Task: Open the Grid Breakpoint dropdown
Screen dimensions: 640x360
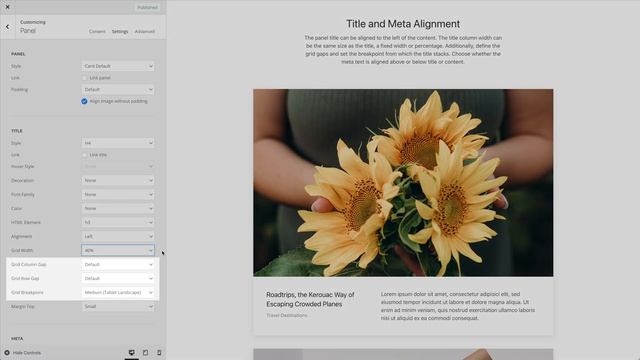Action: (118, 293)
